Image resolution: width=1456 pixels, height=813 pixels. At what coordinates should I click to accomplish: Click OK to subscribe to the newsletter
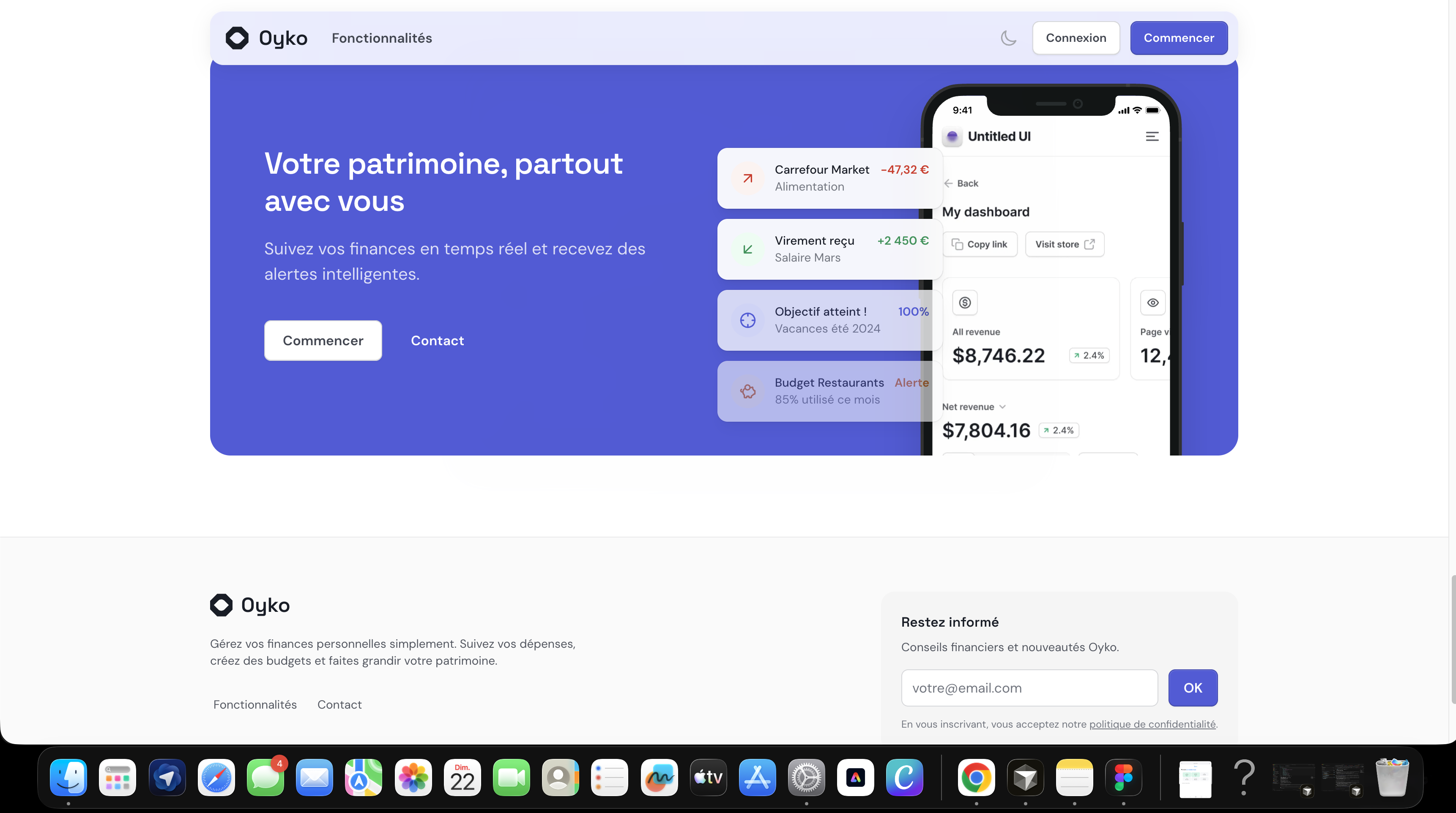1193,688
